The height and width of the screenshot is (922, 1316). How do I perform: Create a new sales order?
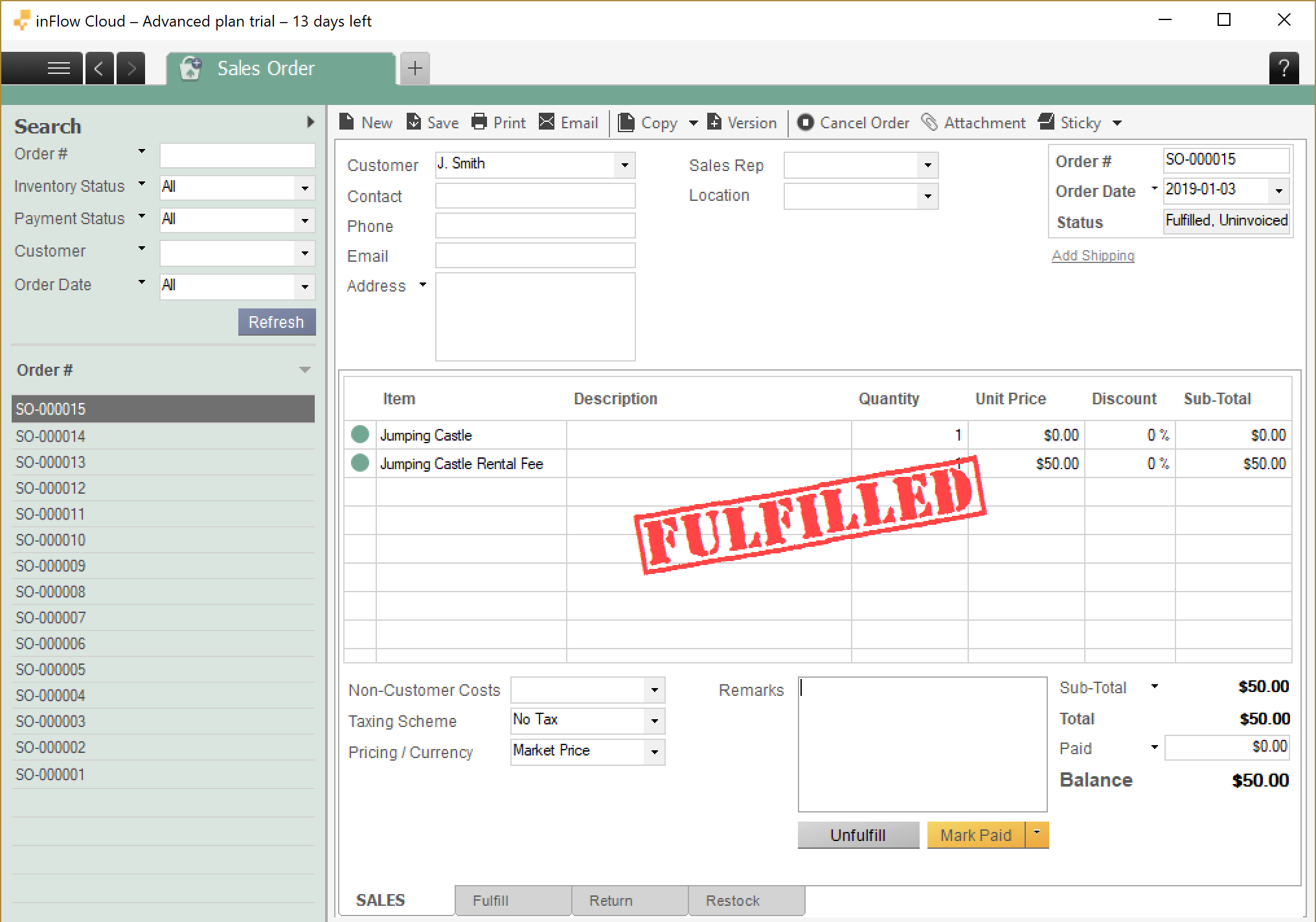point(366,122)
